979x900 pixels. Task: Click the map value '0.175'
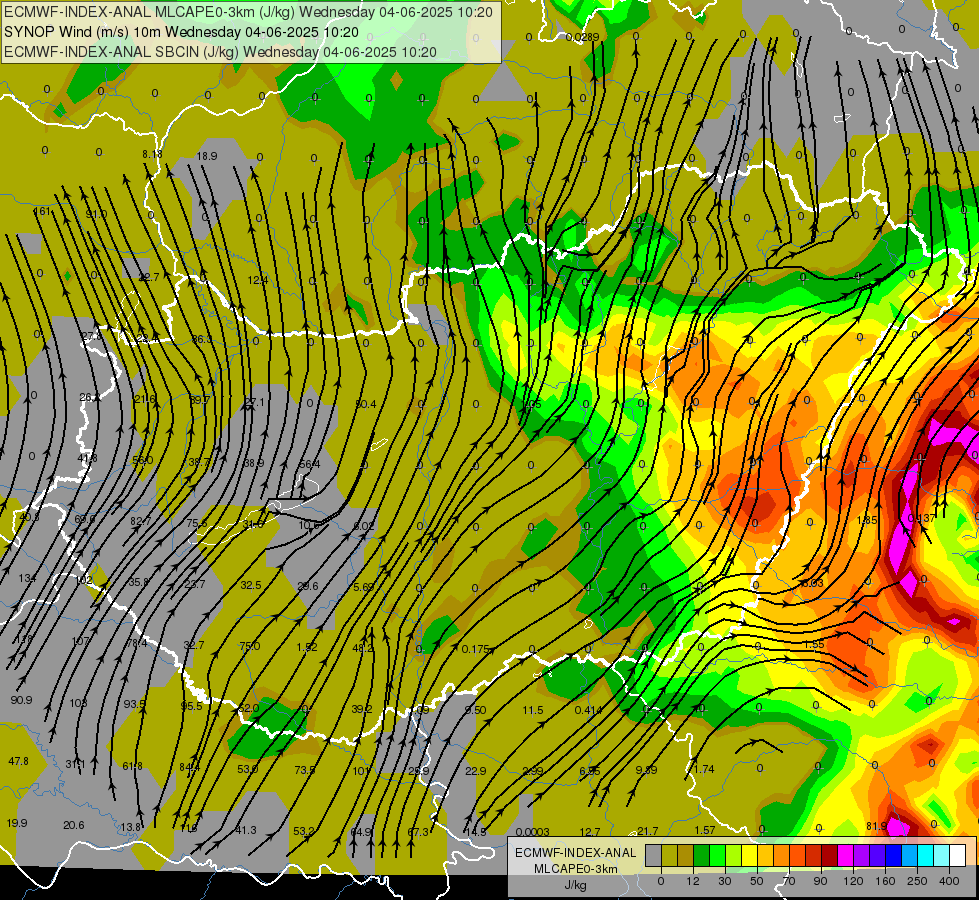(476, 649)
